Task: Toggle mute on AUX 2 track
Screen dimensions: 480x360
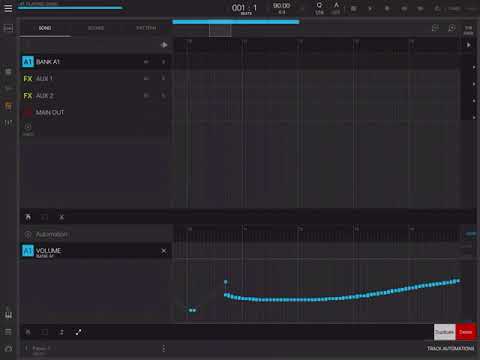Action: (146, 96)
